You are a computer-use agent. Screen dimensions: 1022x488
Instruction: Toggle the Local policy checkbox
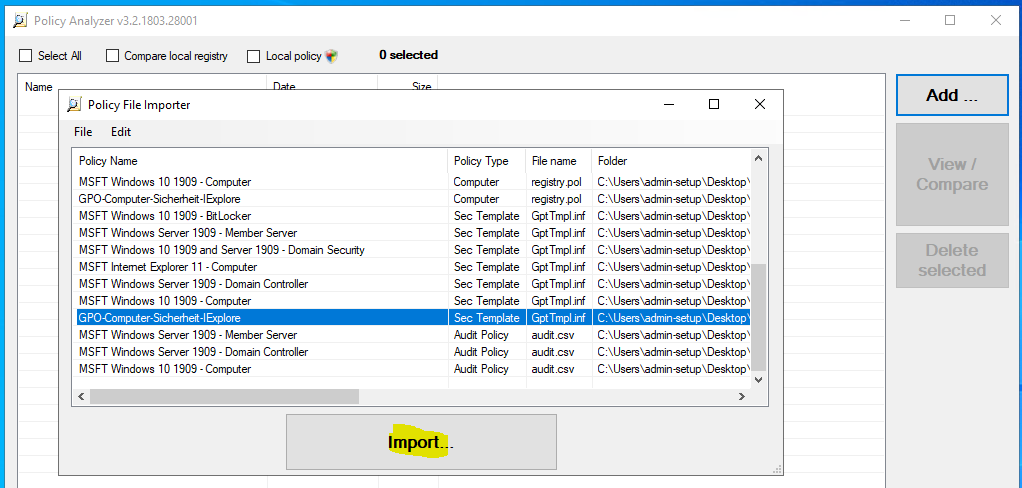coord(254,57)
